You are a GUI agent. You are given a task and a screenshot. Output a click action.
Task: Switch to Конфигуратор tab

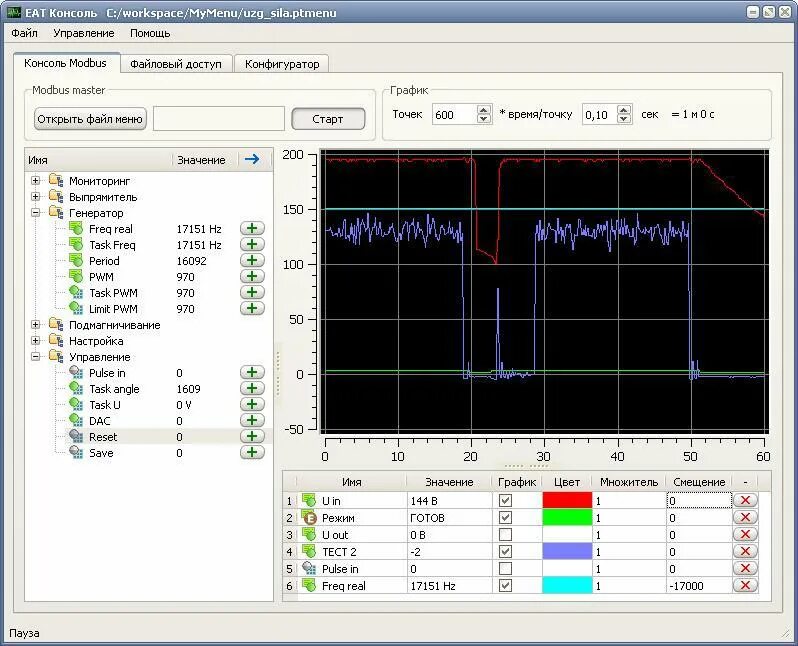(282, 64)
